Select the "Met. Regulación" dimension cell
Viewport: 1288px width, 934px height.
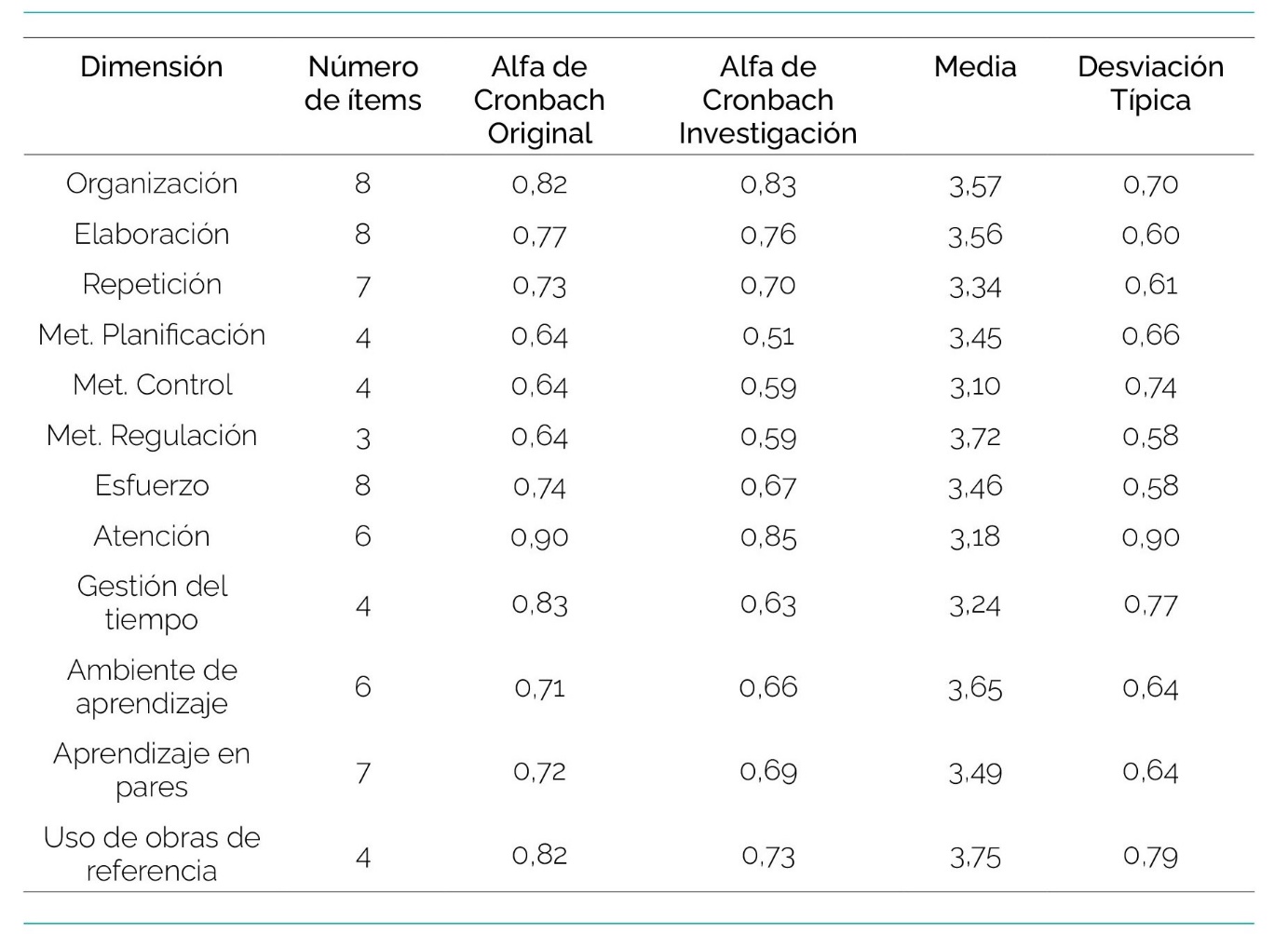[152, 435]
